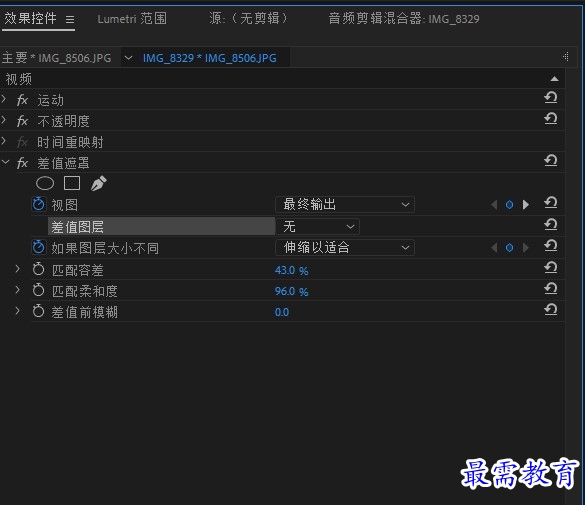Toggle the fx switch for 时间重映射
Viewport: 585px width, 505px height.
pyautogui.click(x=22, y=142)
